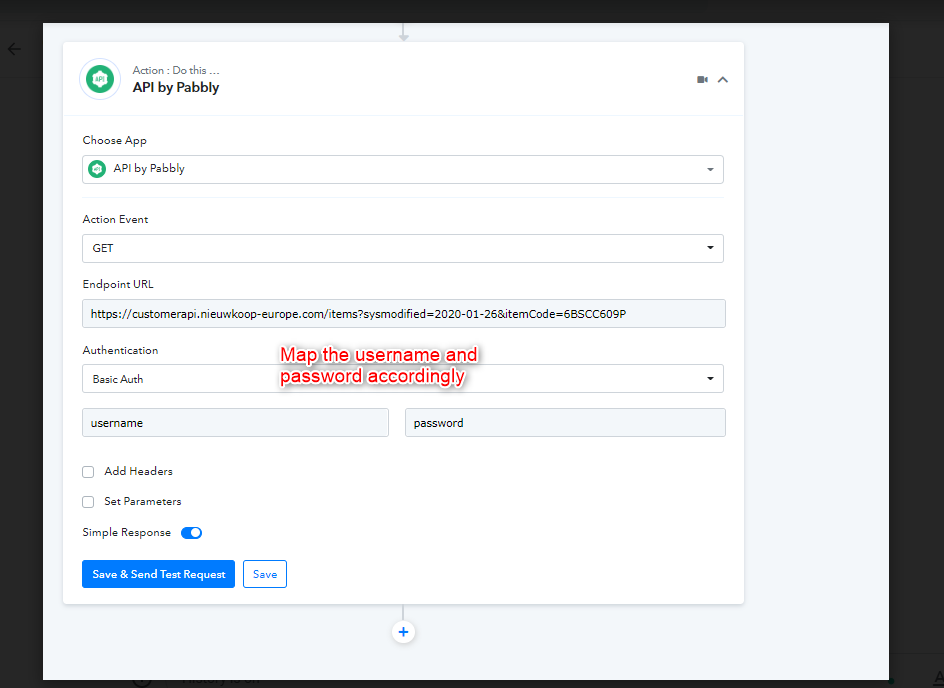The height and width of the screenshot is (688, 944).
Task: Click the 'Action : Do this ...' text
Action: coord(176,70)
